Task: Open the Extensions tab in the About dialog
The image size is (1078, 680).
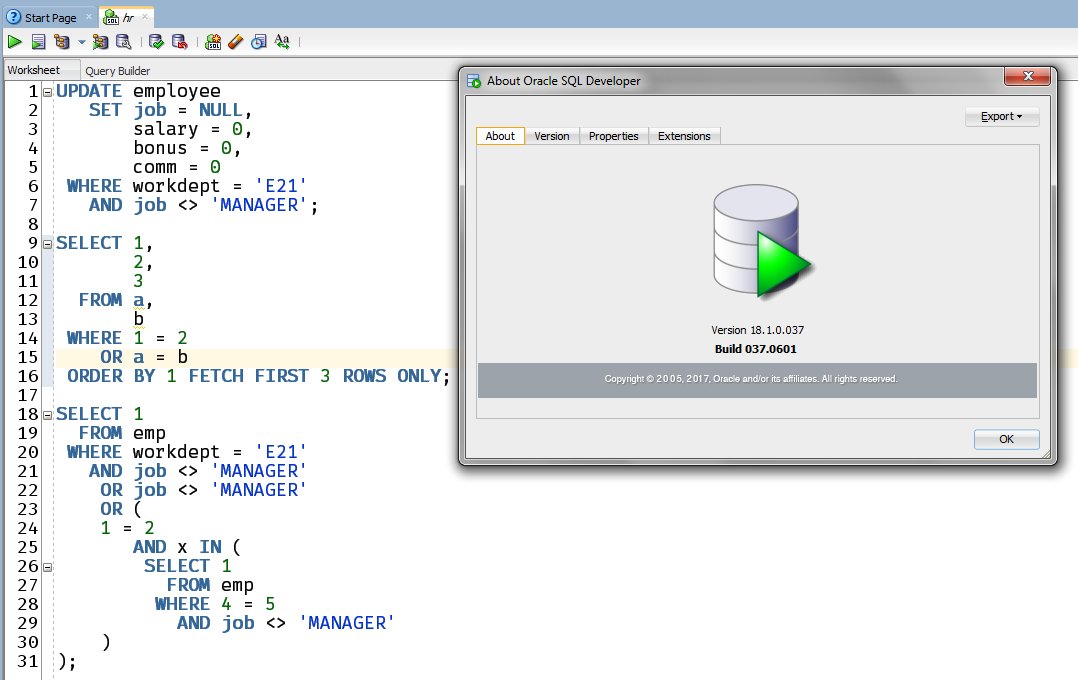Action: coord(684,136)
